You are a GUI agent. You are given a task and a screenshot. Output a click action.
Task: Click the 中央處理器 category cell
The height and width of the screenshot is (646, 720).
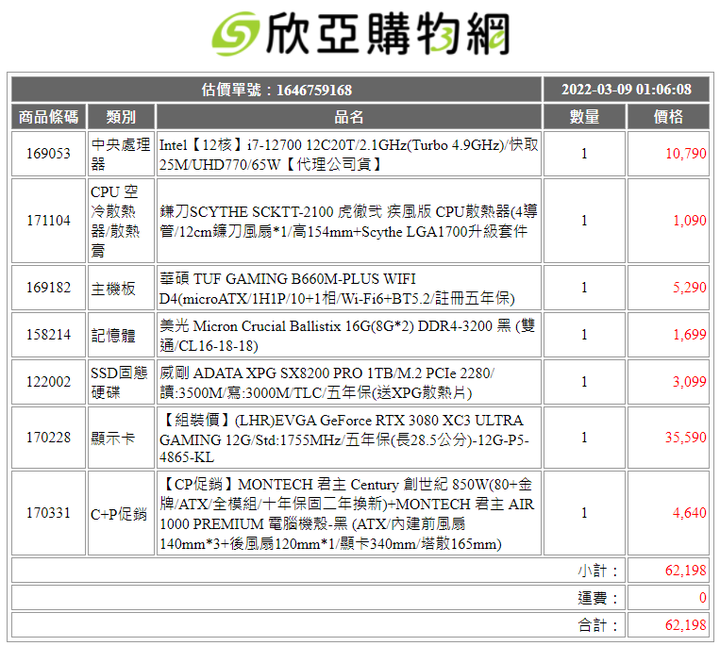(x=121, y=153)
